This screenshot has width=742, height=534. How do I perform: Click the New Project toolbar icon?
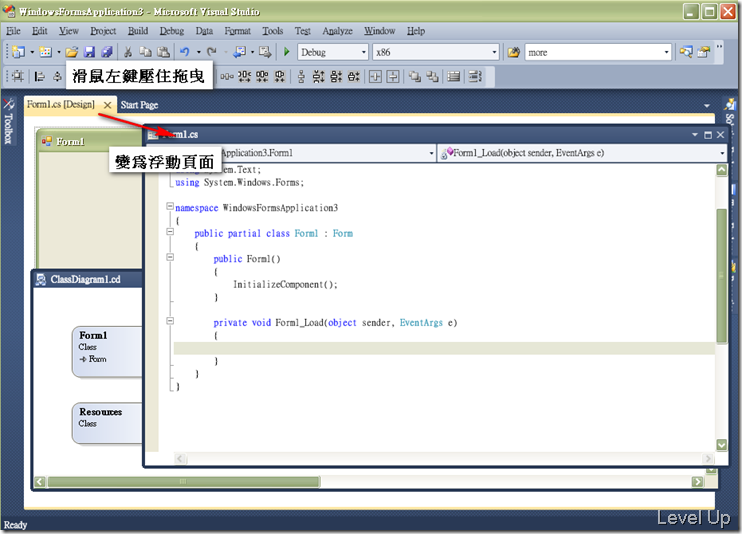point(19,52)
